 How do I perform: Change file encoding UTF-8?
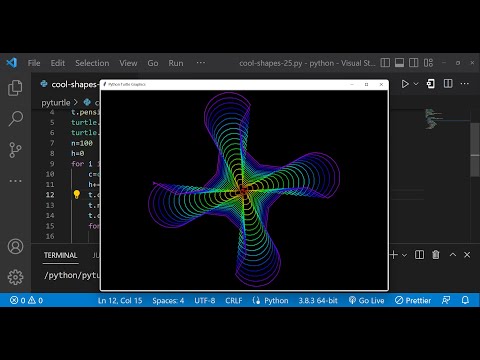click(205, 301)
